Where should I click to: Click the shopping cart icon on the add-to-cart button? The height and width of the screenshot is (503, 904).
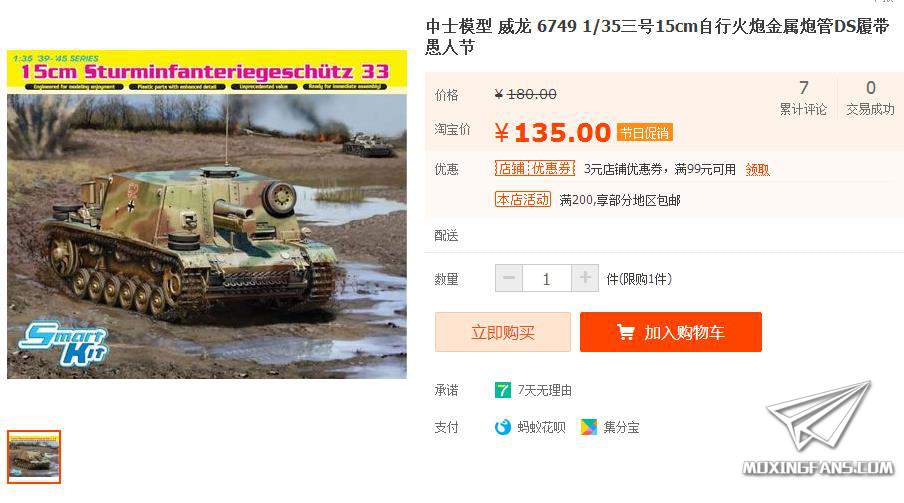tap(626, 332)
